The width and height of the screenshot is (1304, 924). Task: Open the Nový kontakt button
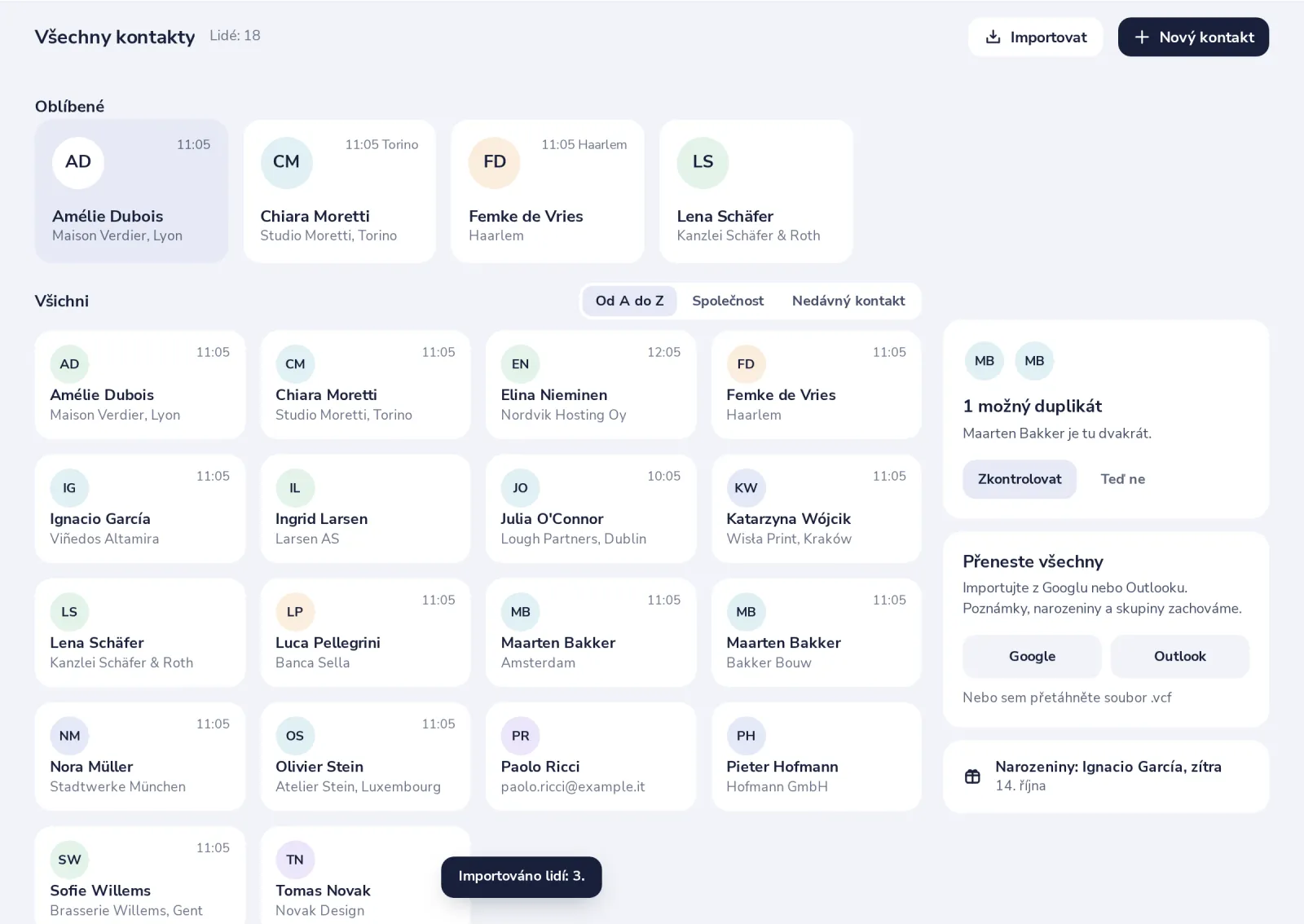click(1193, 37)
